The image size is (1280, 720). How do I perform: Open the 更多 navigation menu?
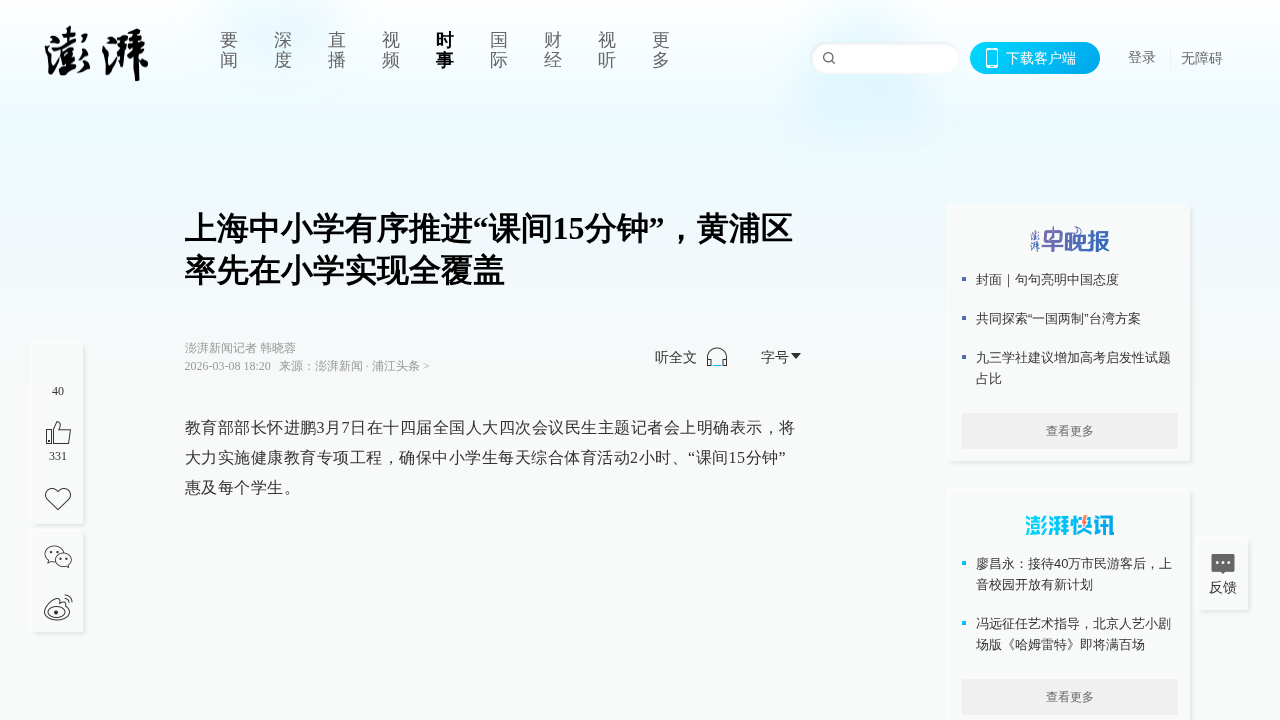[x=660, y=50]
